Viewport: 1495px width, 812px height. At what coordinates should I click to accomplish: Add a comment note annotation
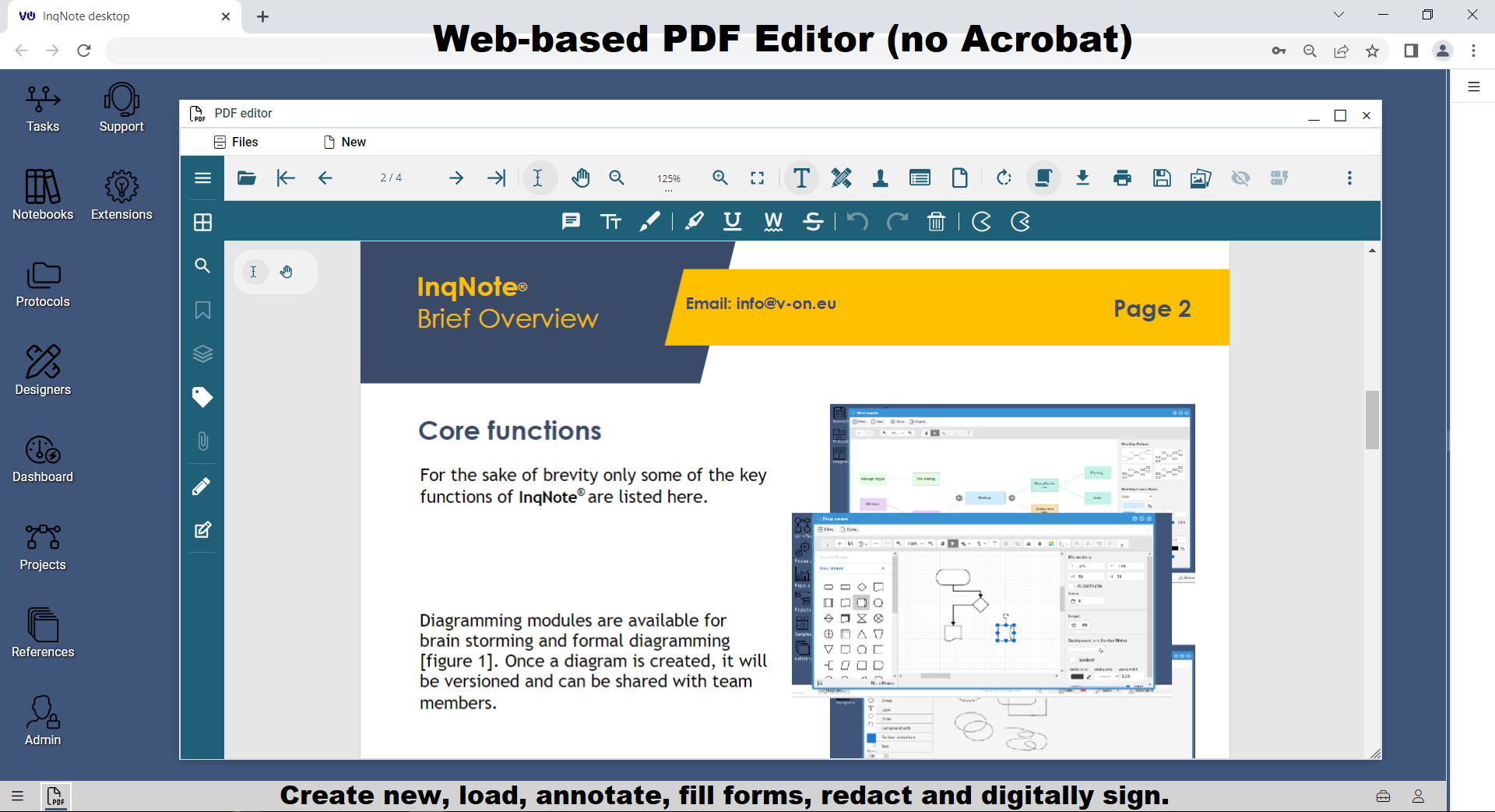coord(571,222)
